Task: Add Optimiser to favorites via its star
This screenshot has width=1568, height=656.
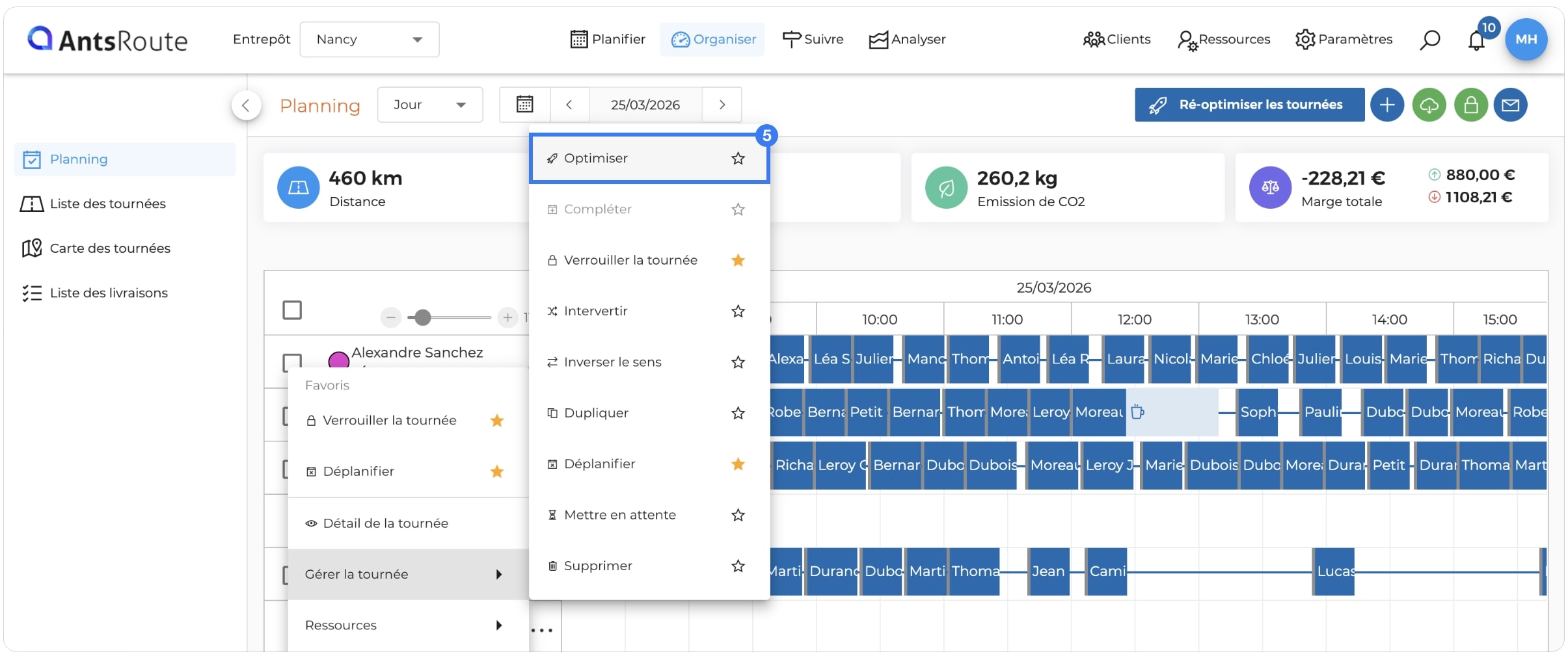Action: coord(738,158)
